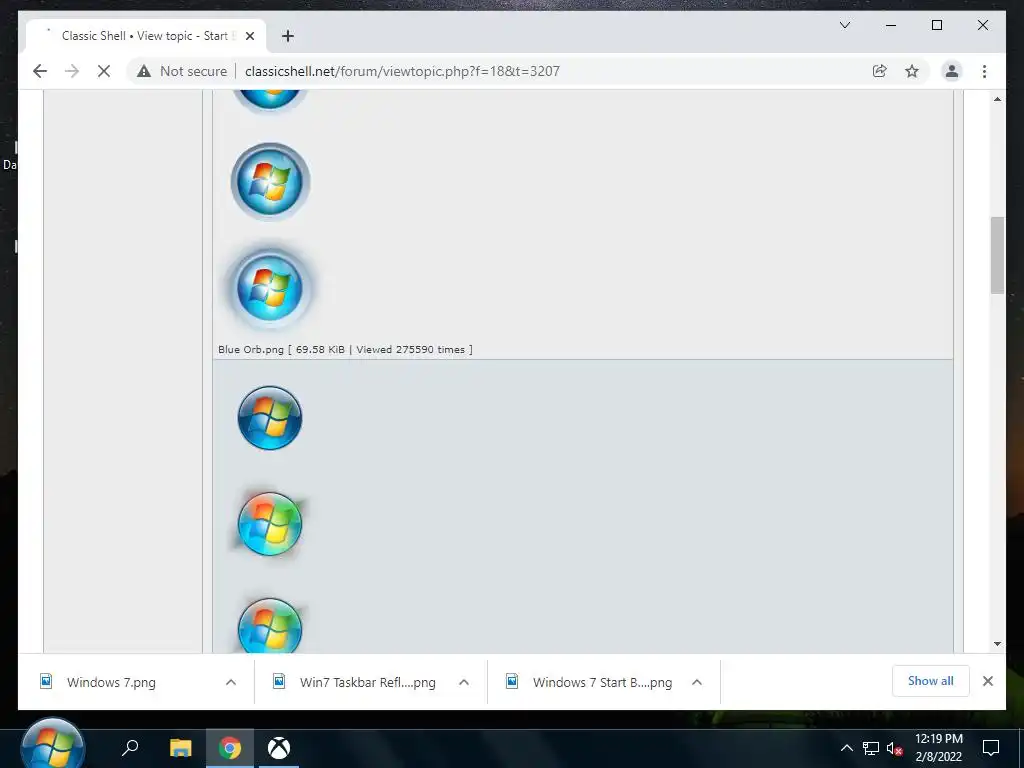Click the scrollbar up arrow
The height and width of the screenshot is (768, 1024).
point(997,99)
